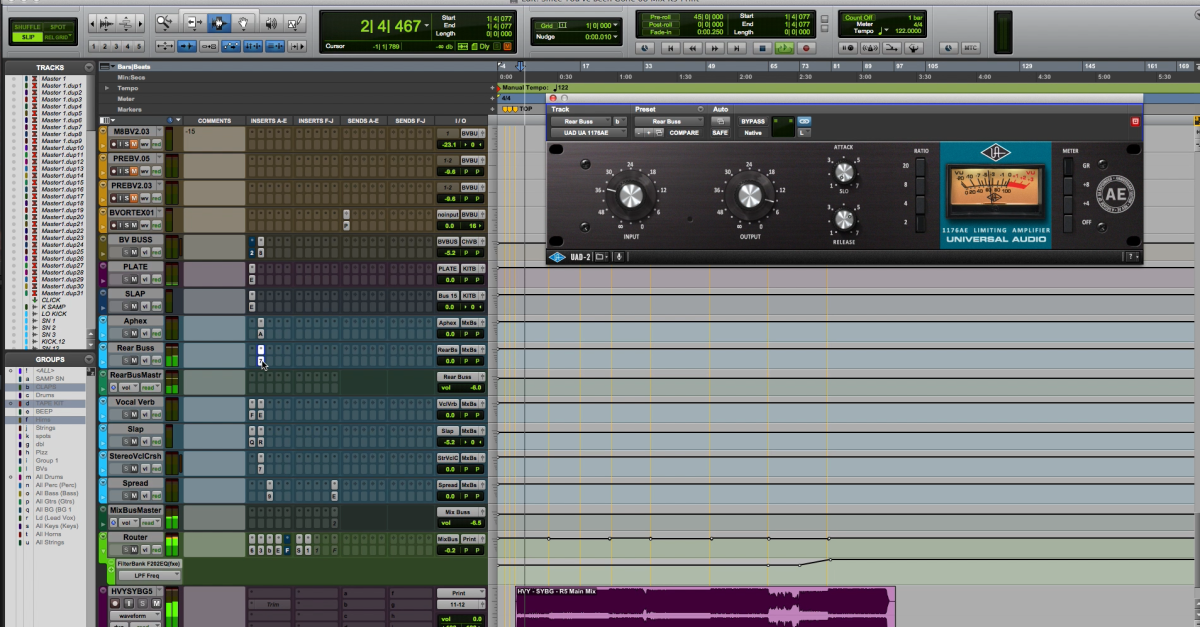Viewport: 1200px width, 627px height.
Task: Mute the PLATE track
Action: click(x=134, y=278)
